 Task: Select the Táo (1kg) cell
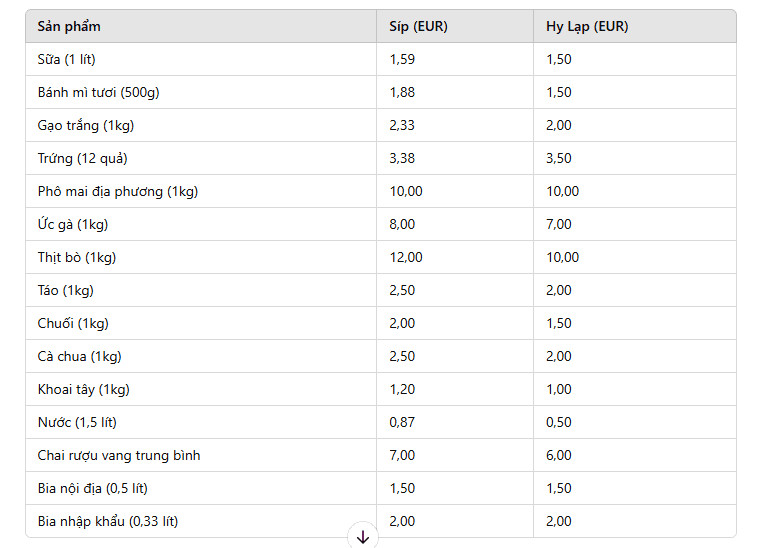pos(66,291)
